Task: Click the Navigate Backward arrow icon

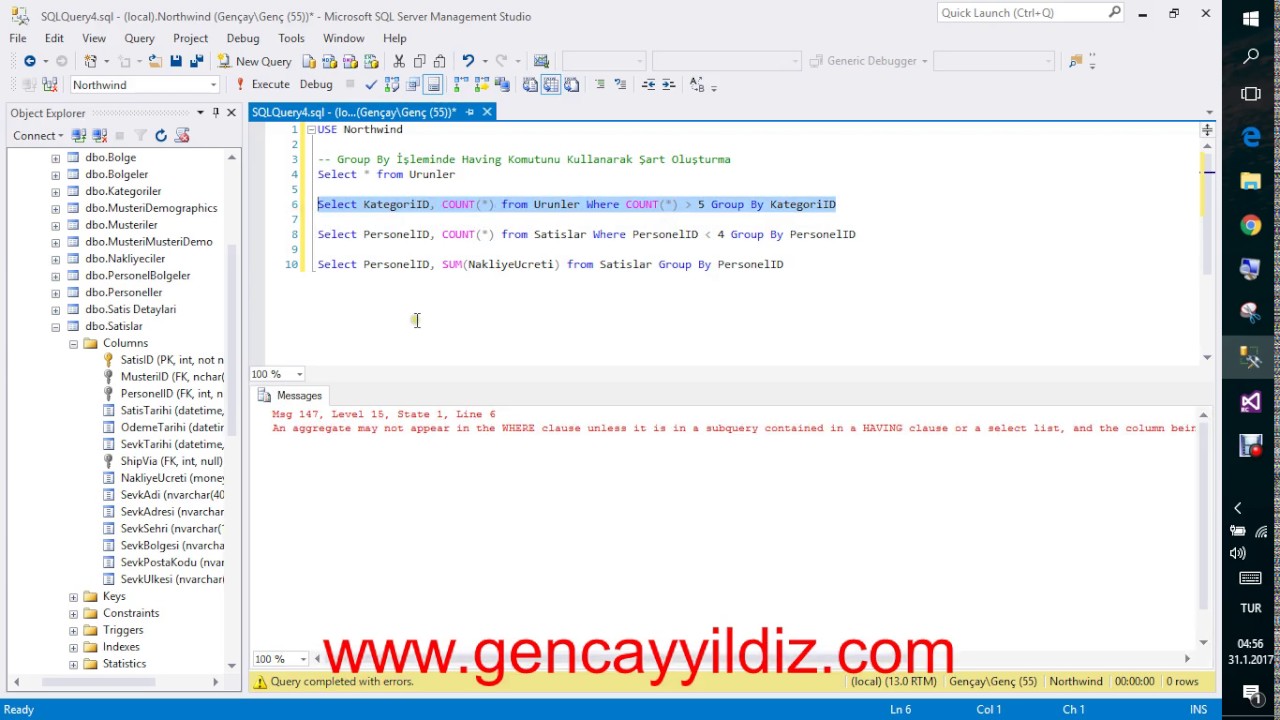Action: point(30,61)
